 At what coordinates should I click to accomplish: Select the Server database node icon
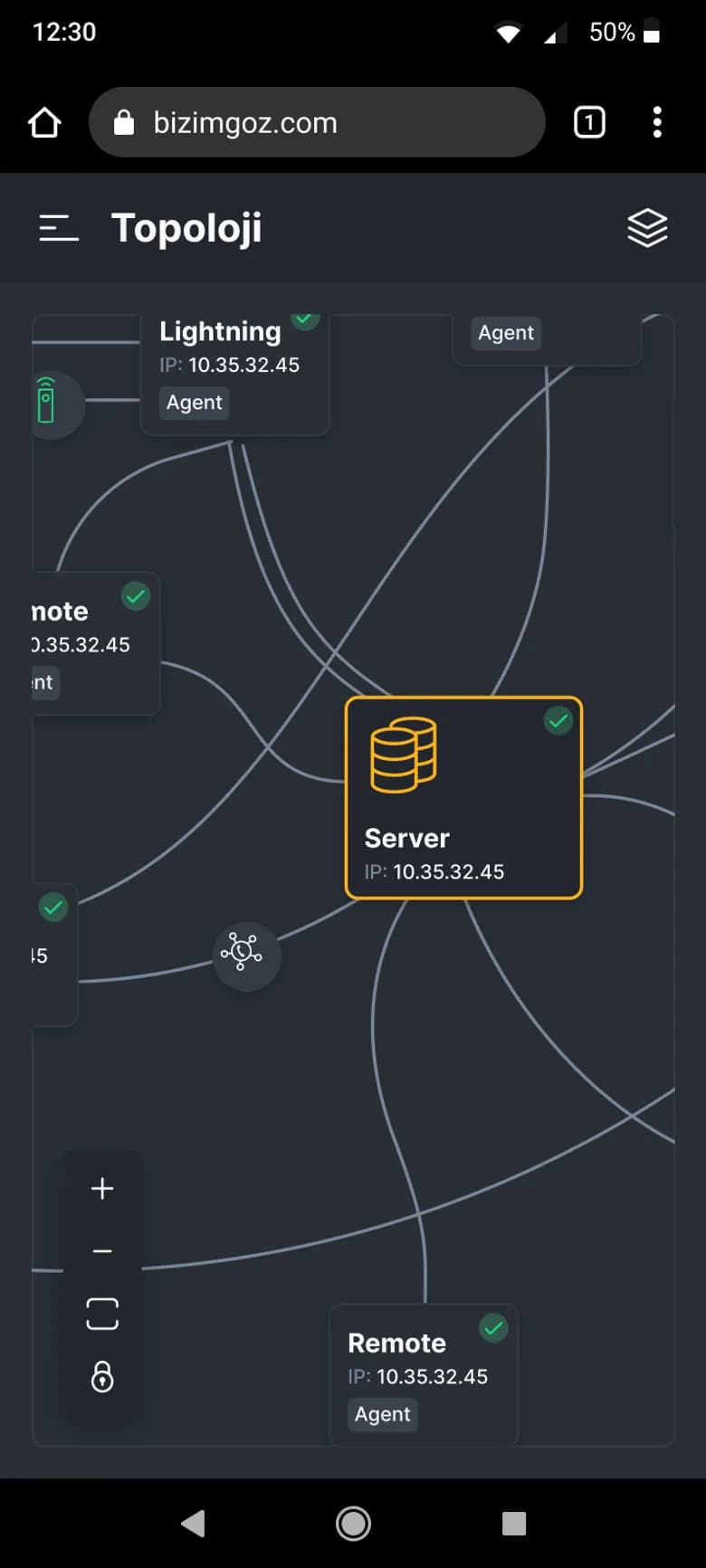click(404, 755)
